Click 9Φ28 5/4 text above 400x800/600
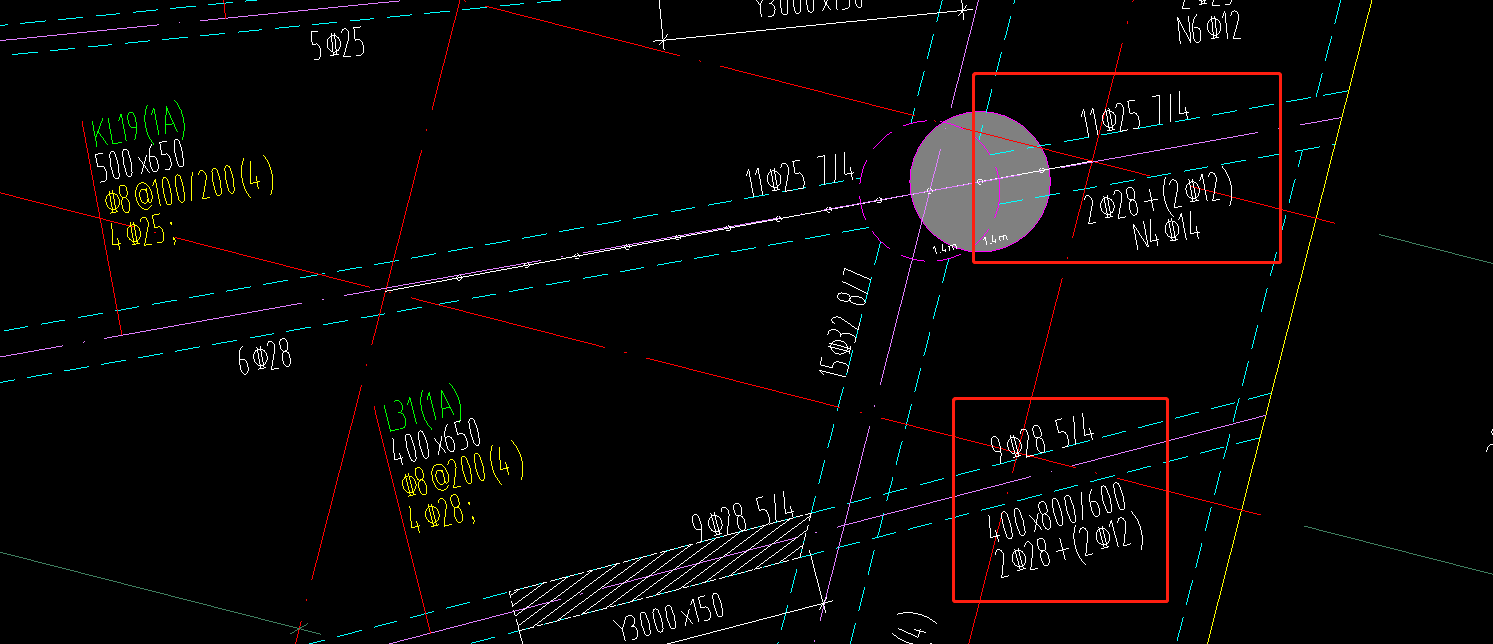This screenshot has height=644, width=1493. [1041, 438]
